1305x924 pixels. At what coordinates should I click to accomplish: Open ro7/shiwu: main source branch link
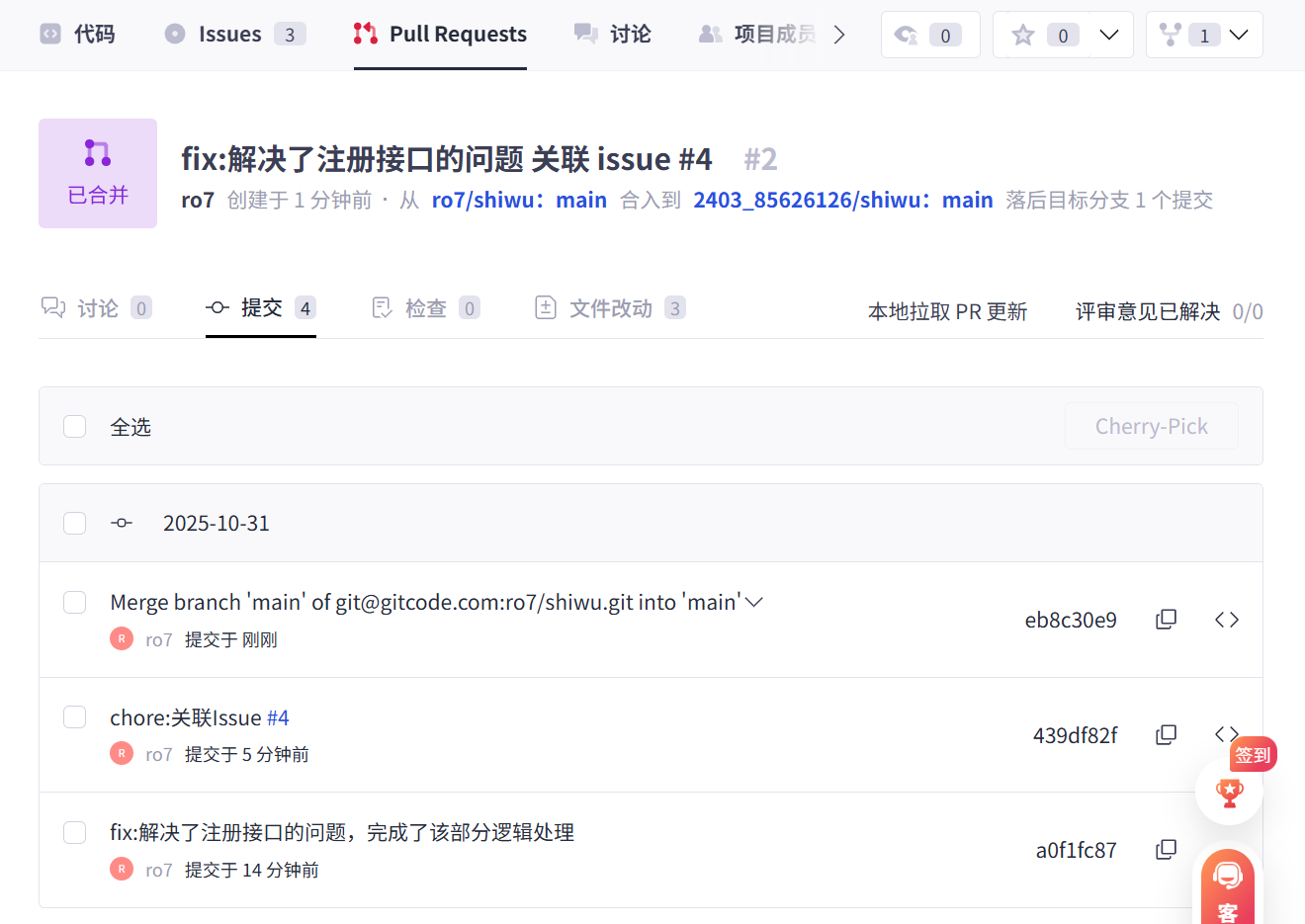519,200
